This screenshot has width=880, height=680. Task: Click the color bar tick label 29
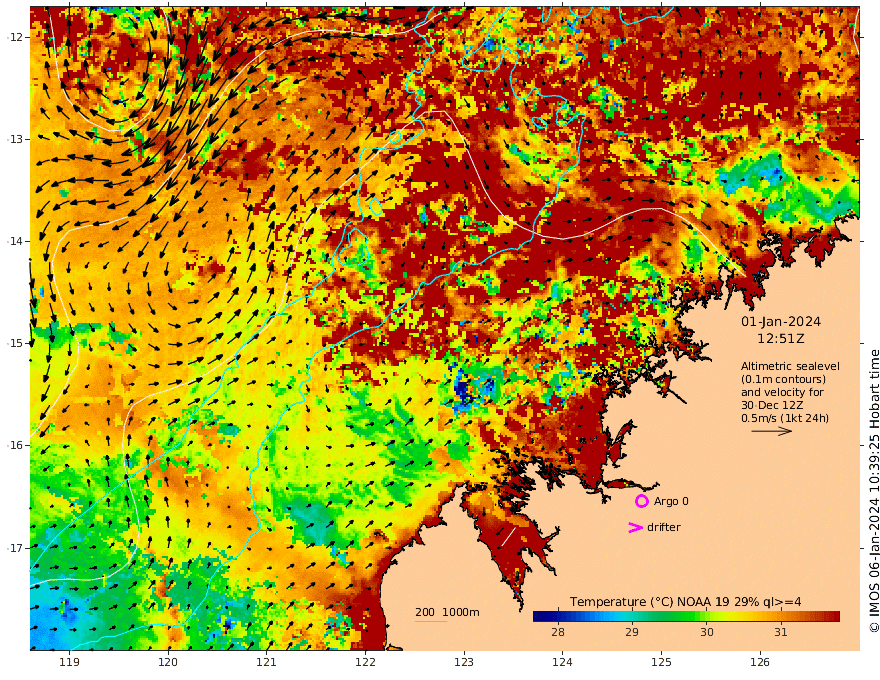pyautogui.click(x=632, y=632)
